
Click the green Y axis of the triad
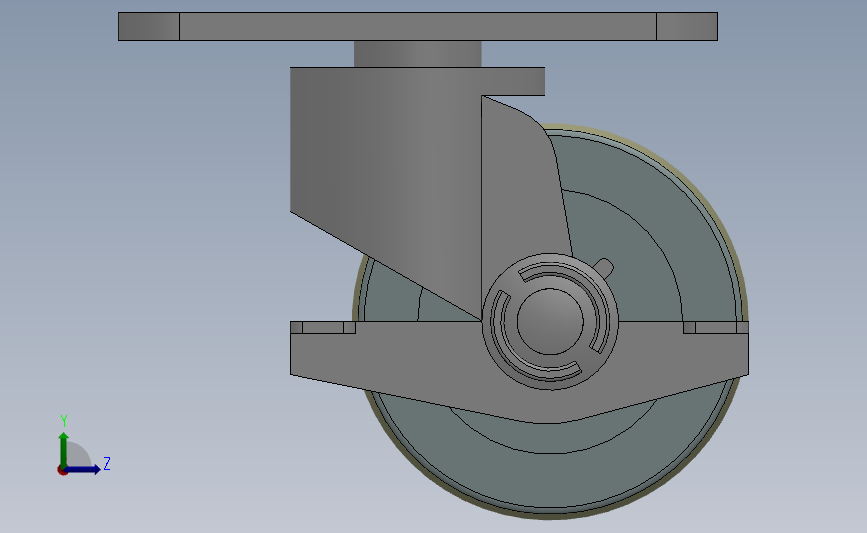tap(64, 449)
